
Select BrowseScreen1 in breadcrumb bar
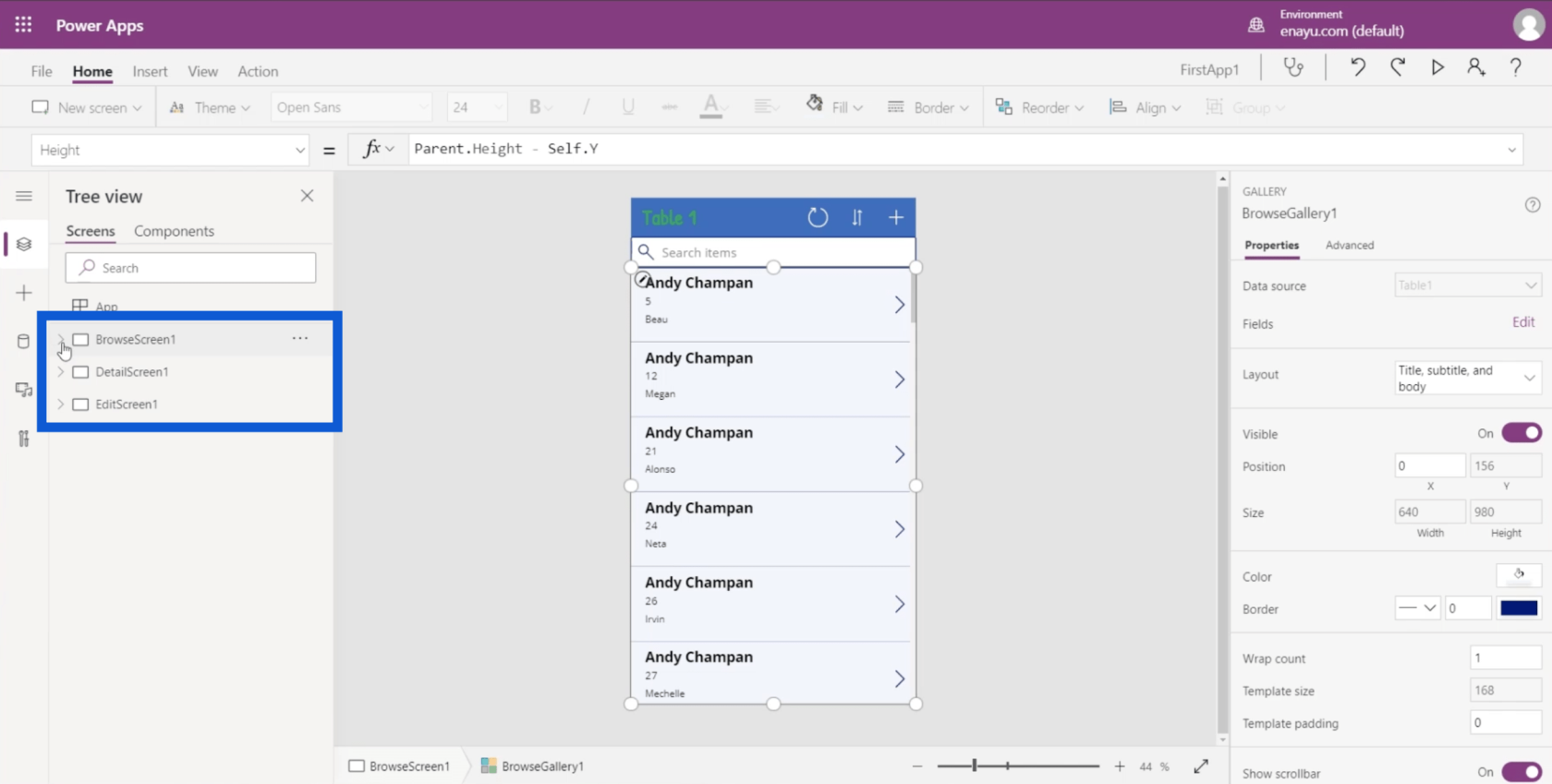399,766
